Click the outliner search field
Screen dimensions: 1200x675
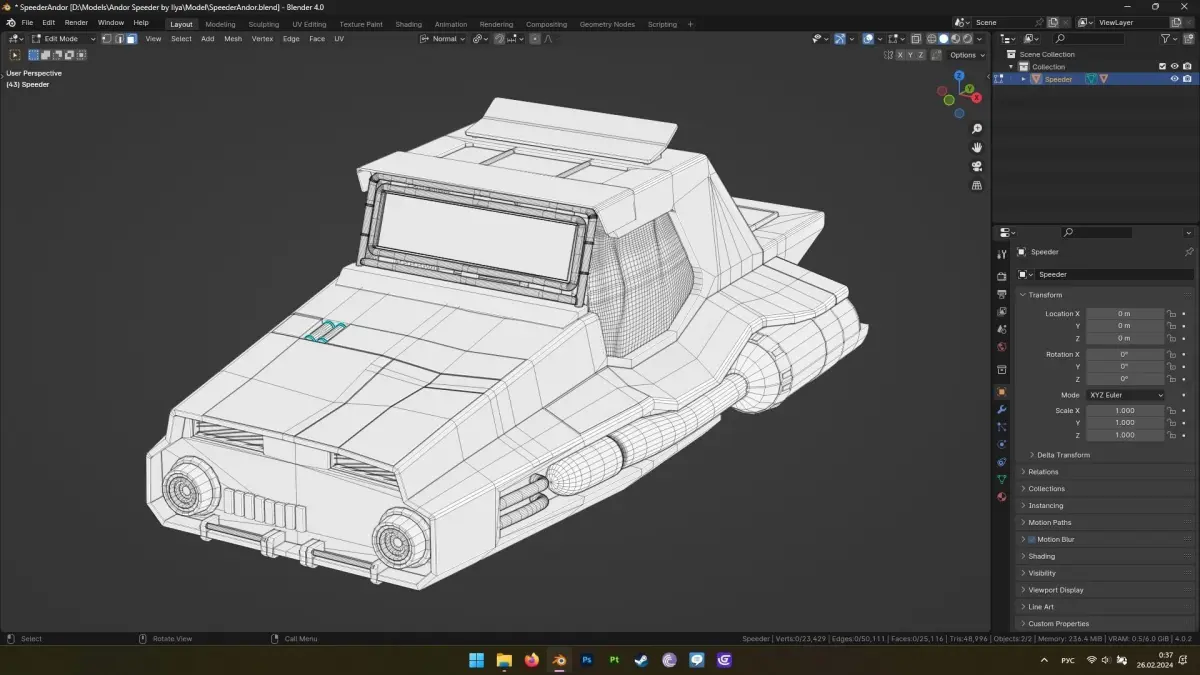pyautogui.click(x=1088, y=39)
